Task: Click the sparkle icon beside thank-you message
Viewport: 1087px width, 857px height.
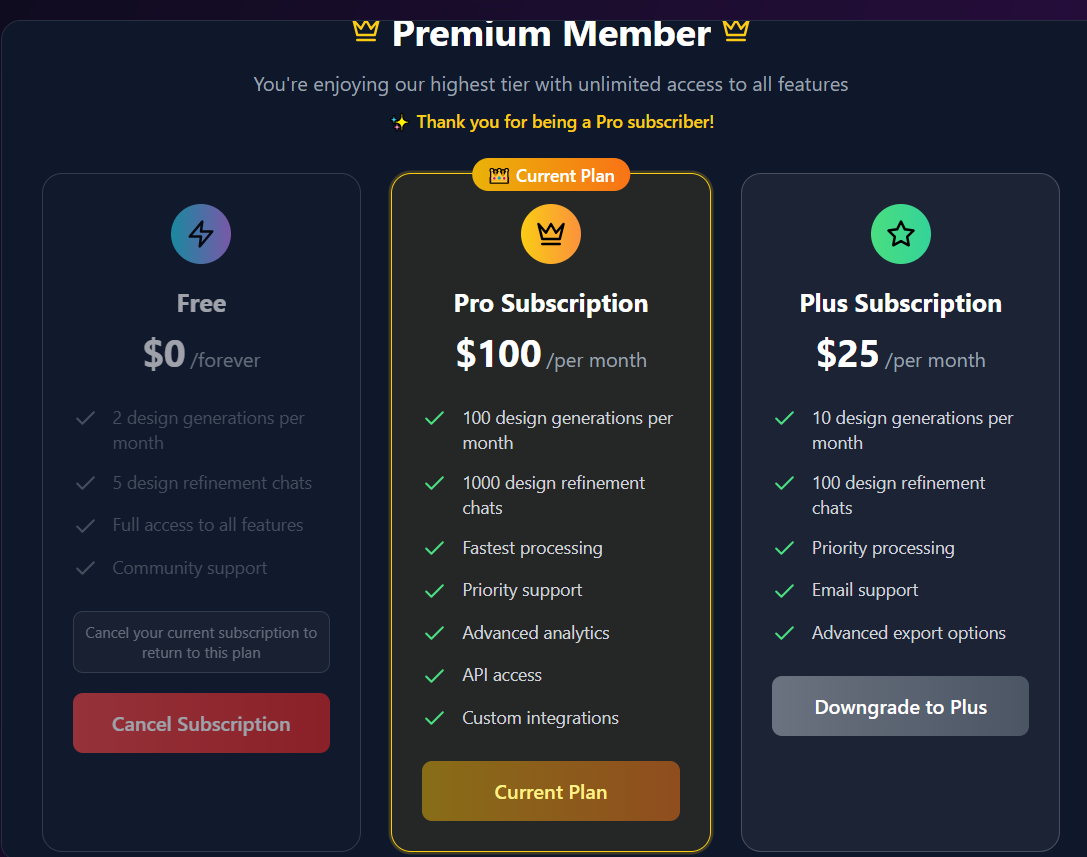Action: click(x=399, y=122)
